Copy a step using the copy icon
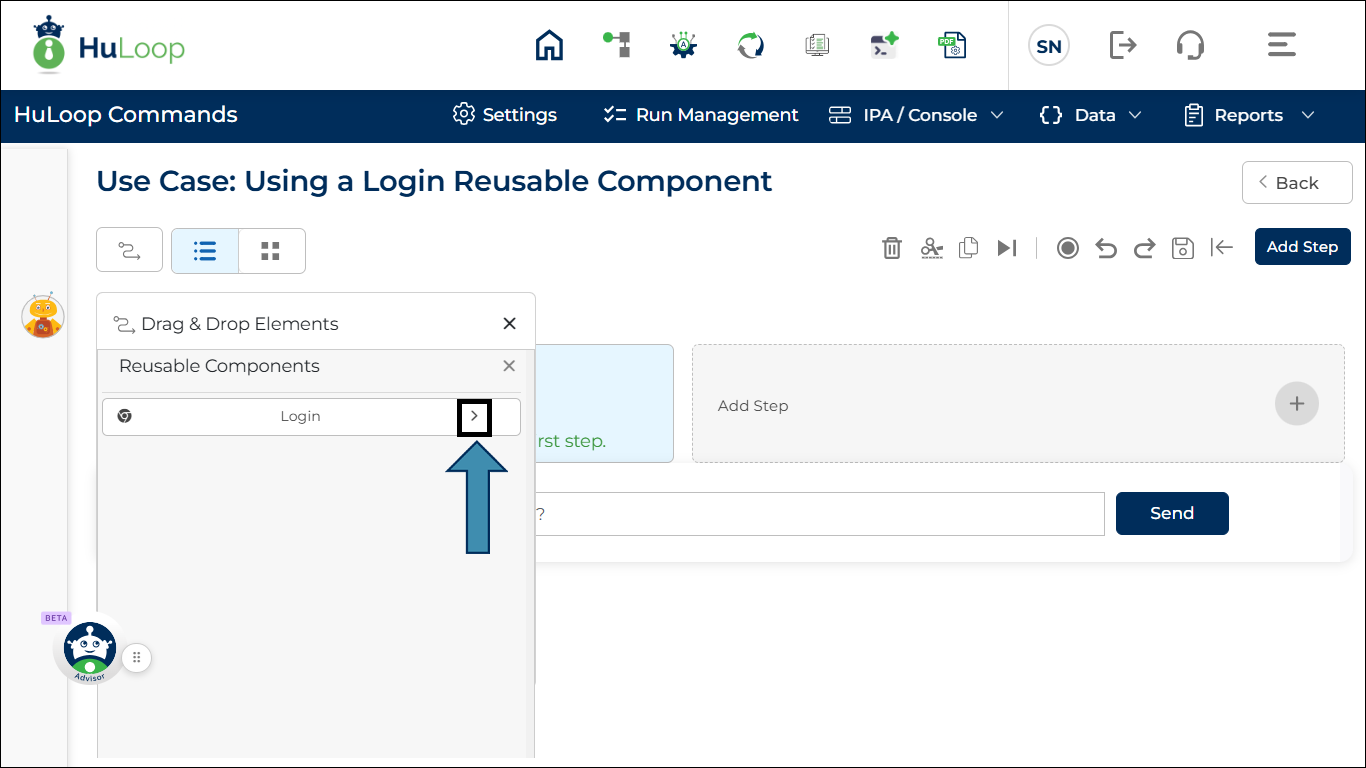This screenshot has width=1366, height=768. tap(968, 247)
